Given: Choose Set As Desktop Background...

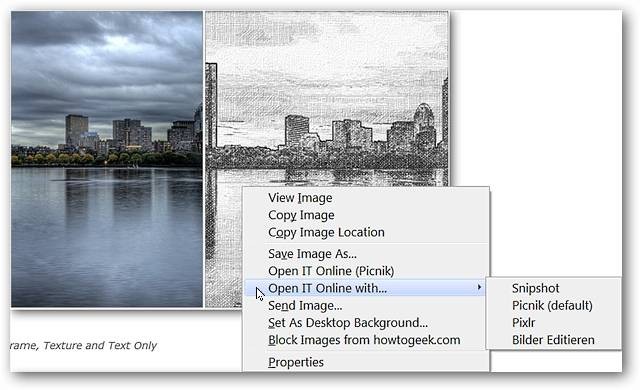Looking at the screenshot, I should click(x=366, y=323).
